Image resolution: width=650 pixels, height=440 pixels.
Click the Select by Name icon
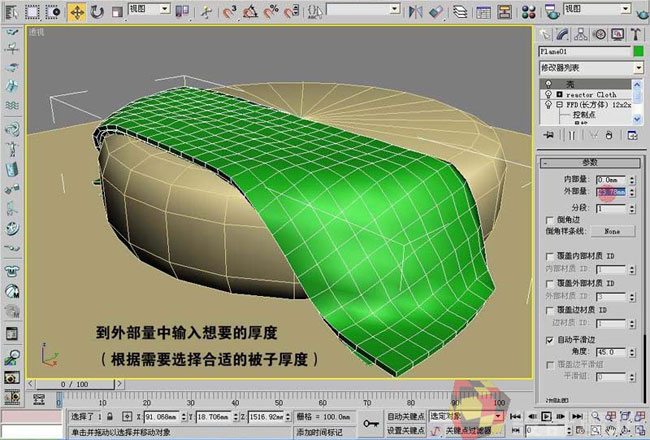(11, 12)
